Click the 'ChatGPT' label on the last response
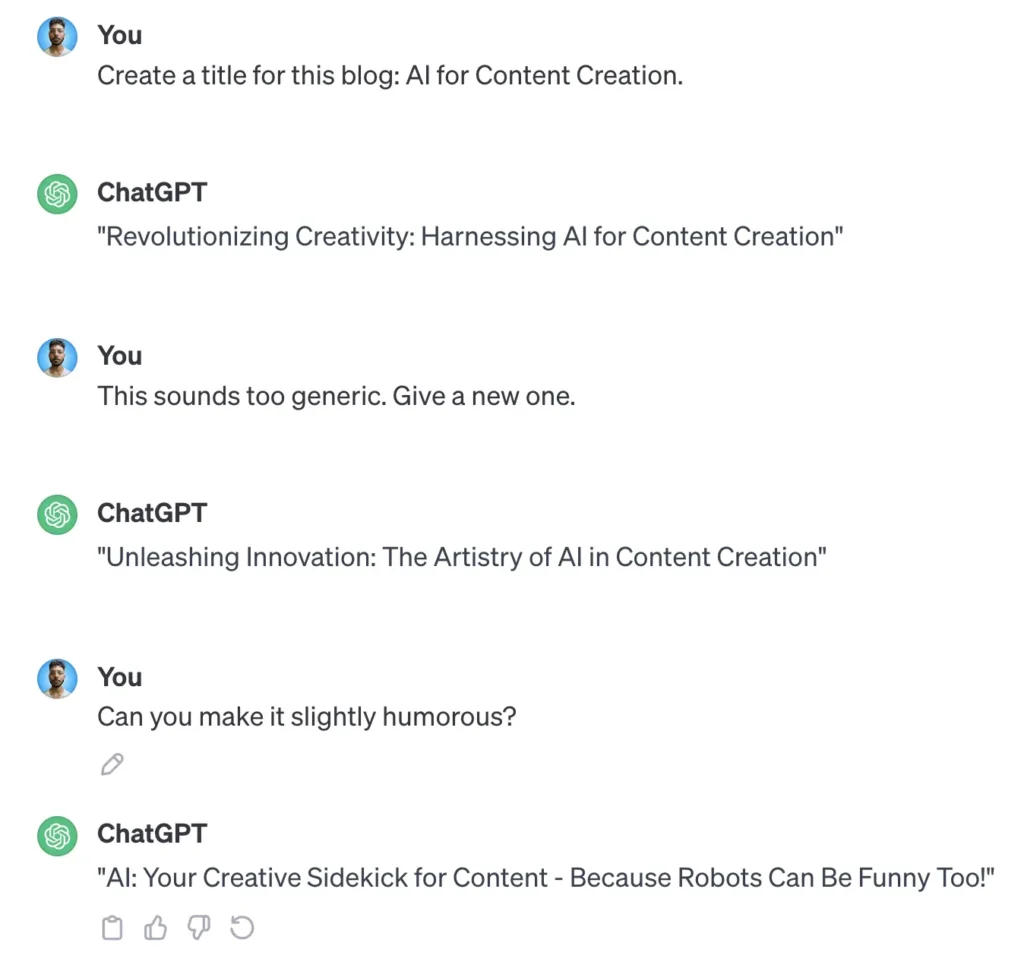Image resolution: width=1024 pixels, height=965 pixels. [152, 834]
